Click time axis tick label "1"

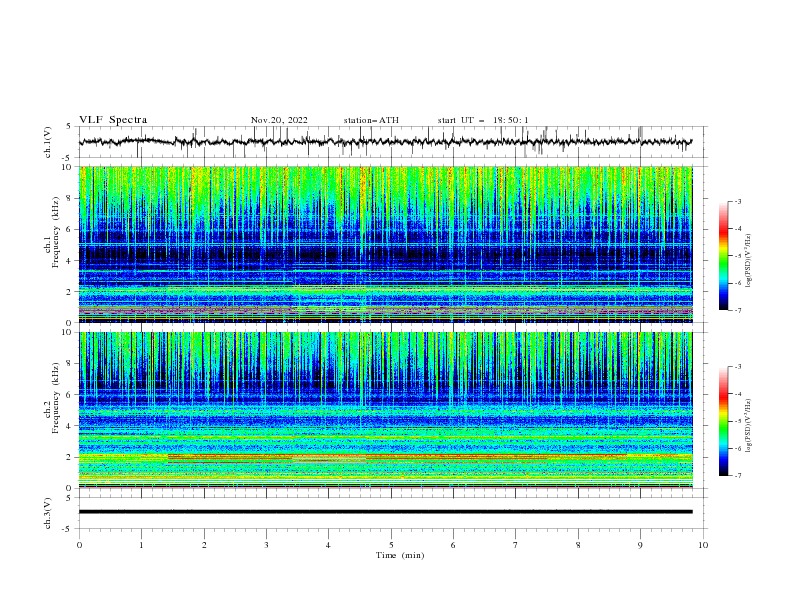coord(141,545)
